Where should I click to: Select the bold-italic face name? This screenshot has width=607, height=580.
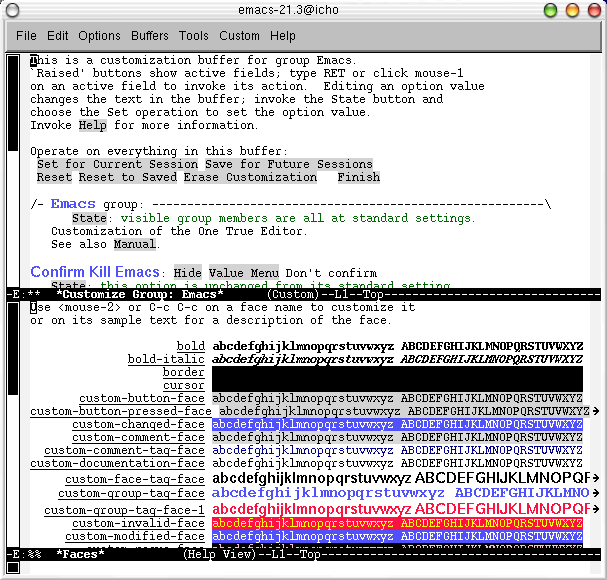[166, 359]
